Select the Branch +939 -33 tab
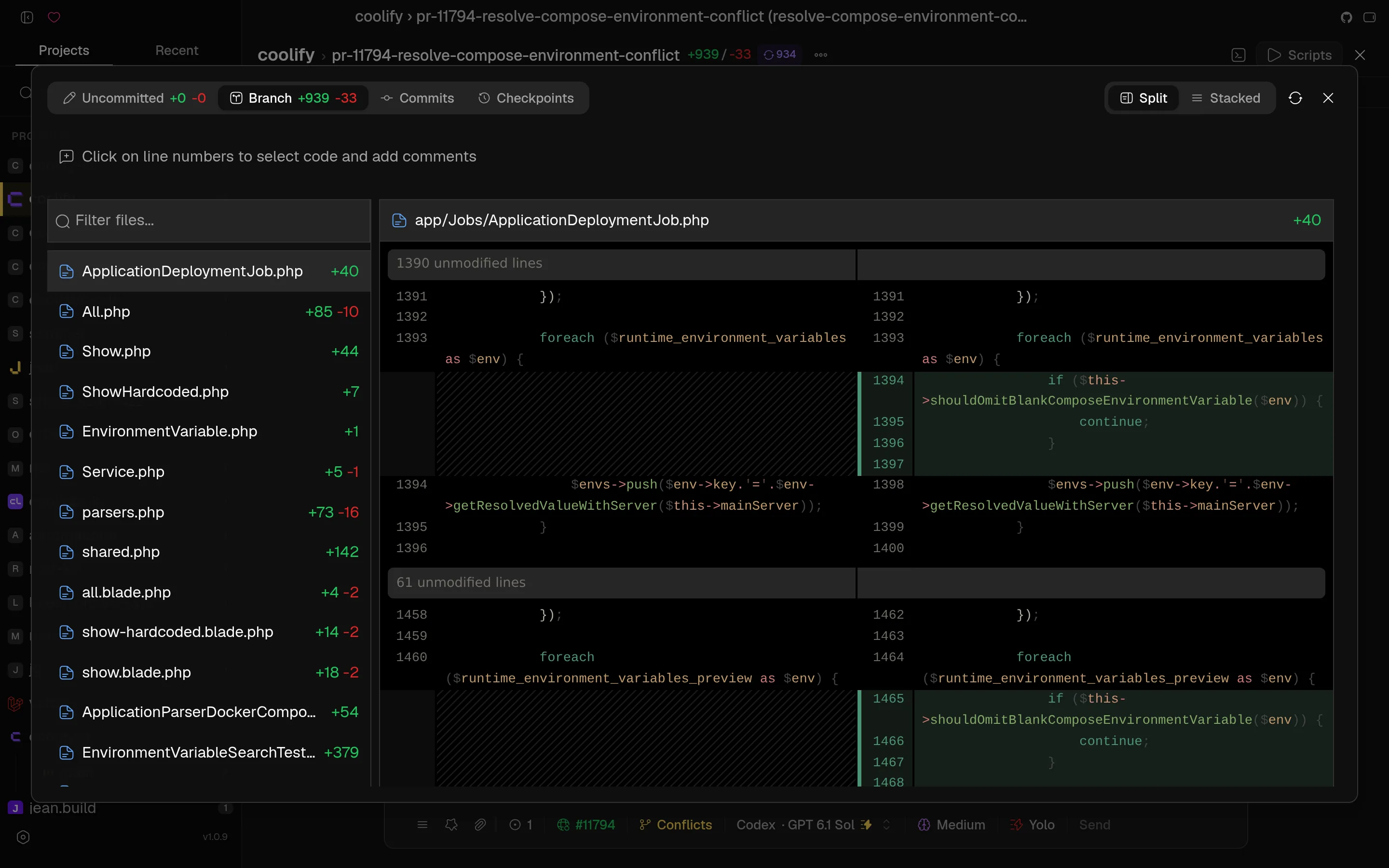The height and width of the screenshot is (868, 1389). 293,98
